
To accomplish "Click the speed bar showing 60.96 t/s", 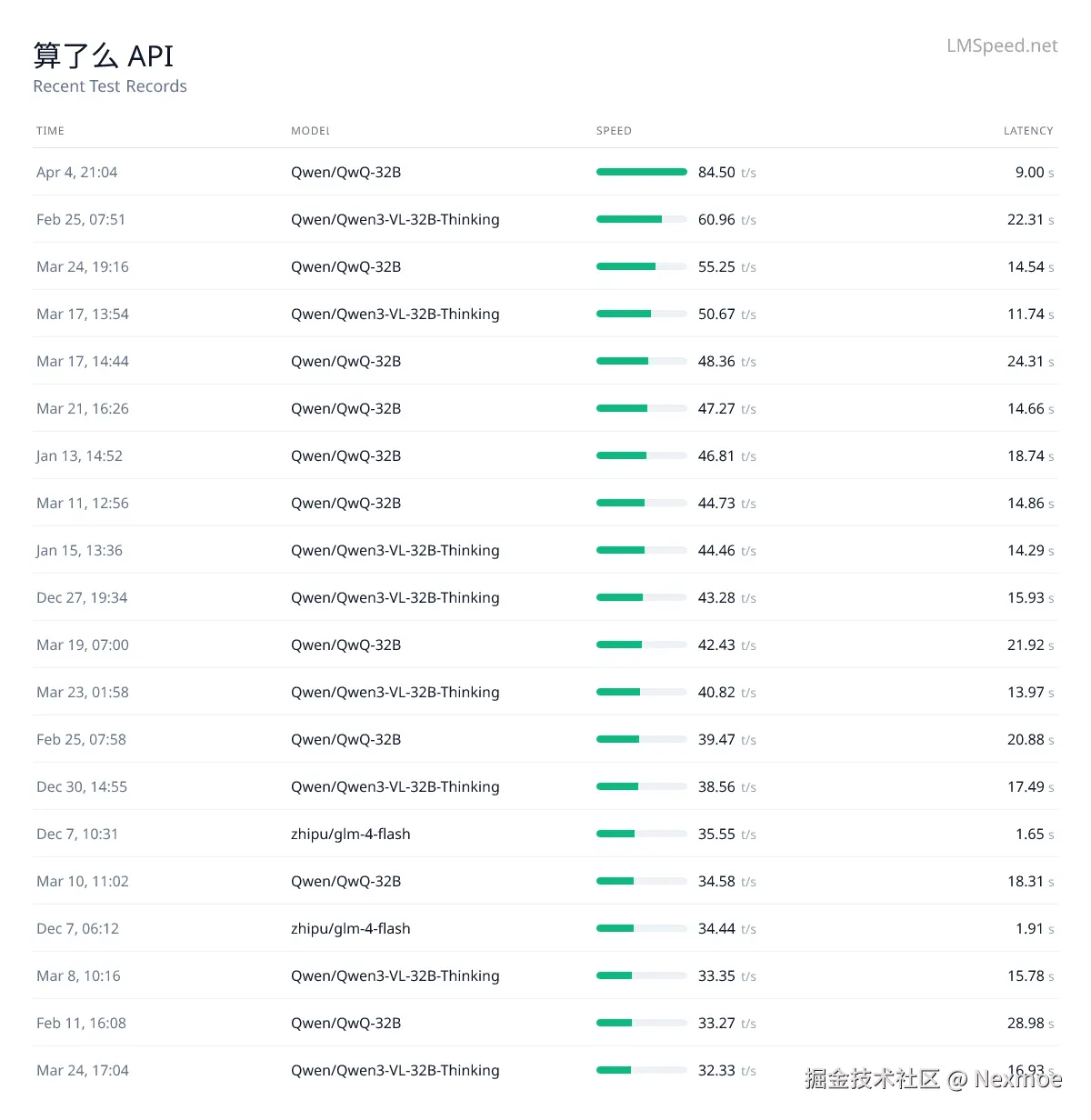I will coord(641,218).
